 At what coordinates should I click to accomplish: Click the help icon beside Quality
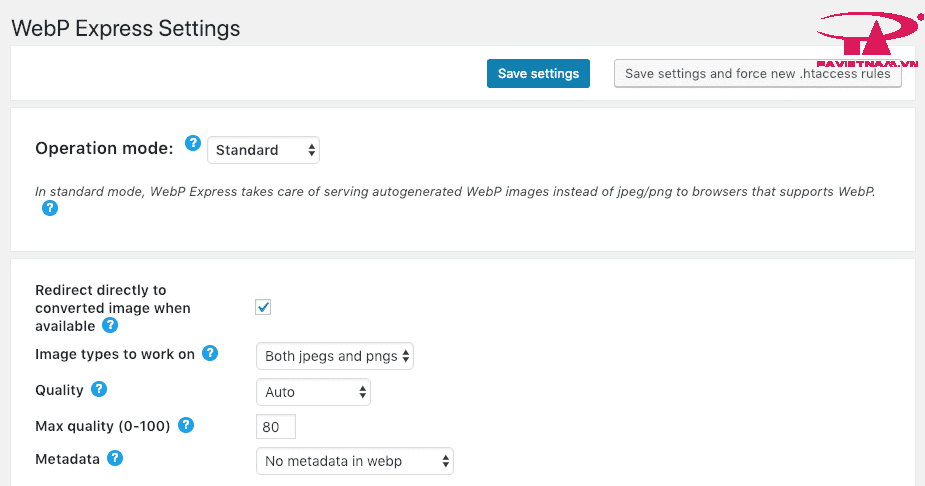click(x=99, y=389)
